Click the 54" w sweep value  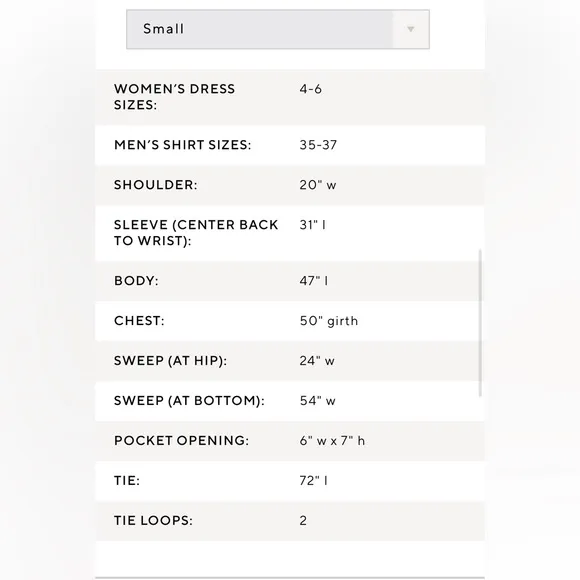[317, 401]
